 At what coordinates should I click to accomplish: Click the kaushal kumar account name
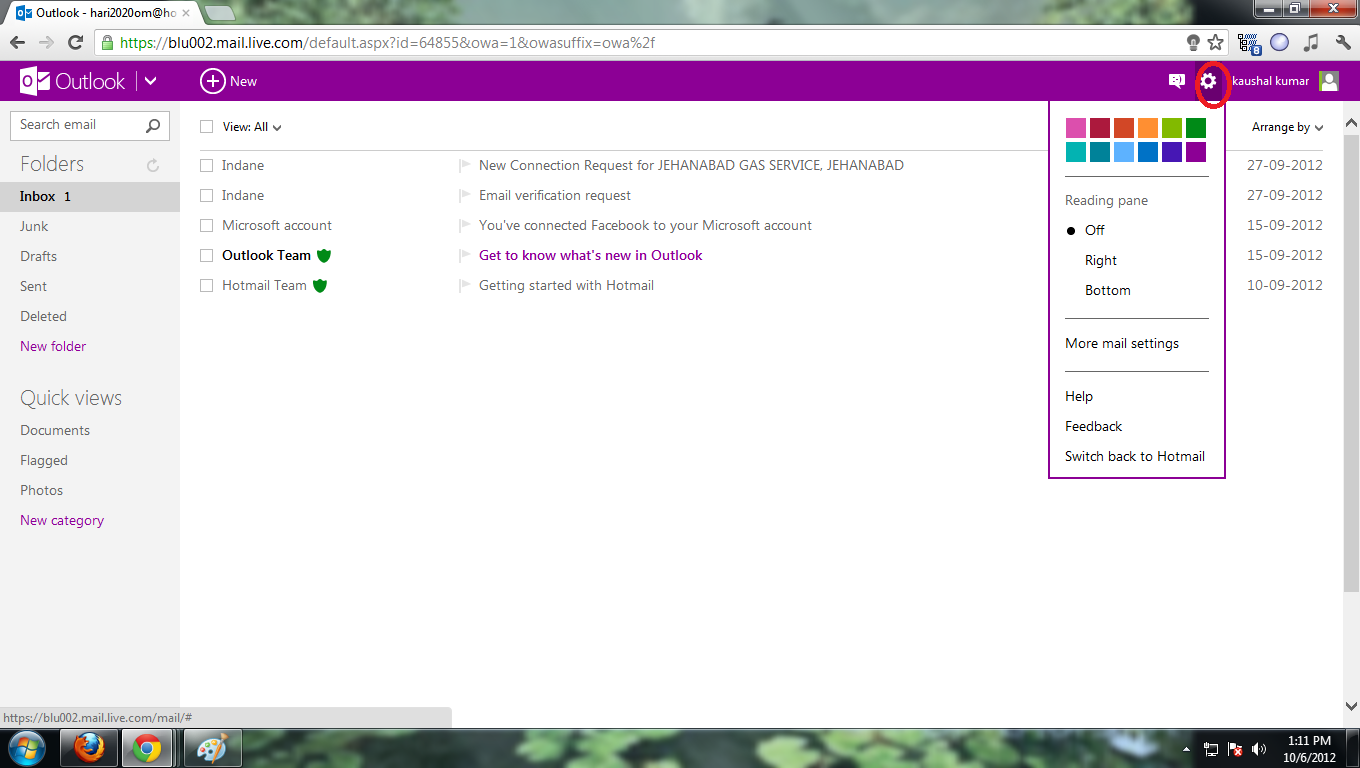(x=1270, y=81)
